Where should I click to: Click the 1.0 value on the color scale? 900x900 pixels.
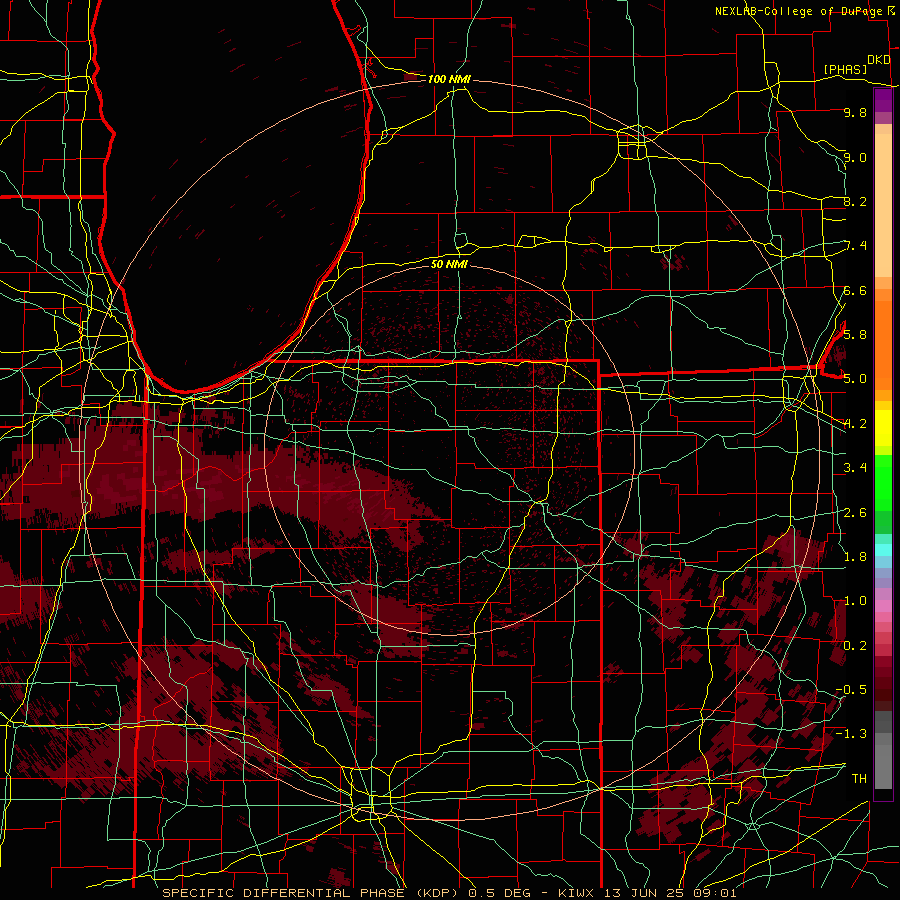[855, 600]
